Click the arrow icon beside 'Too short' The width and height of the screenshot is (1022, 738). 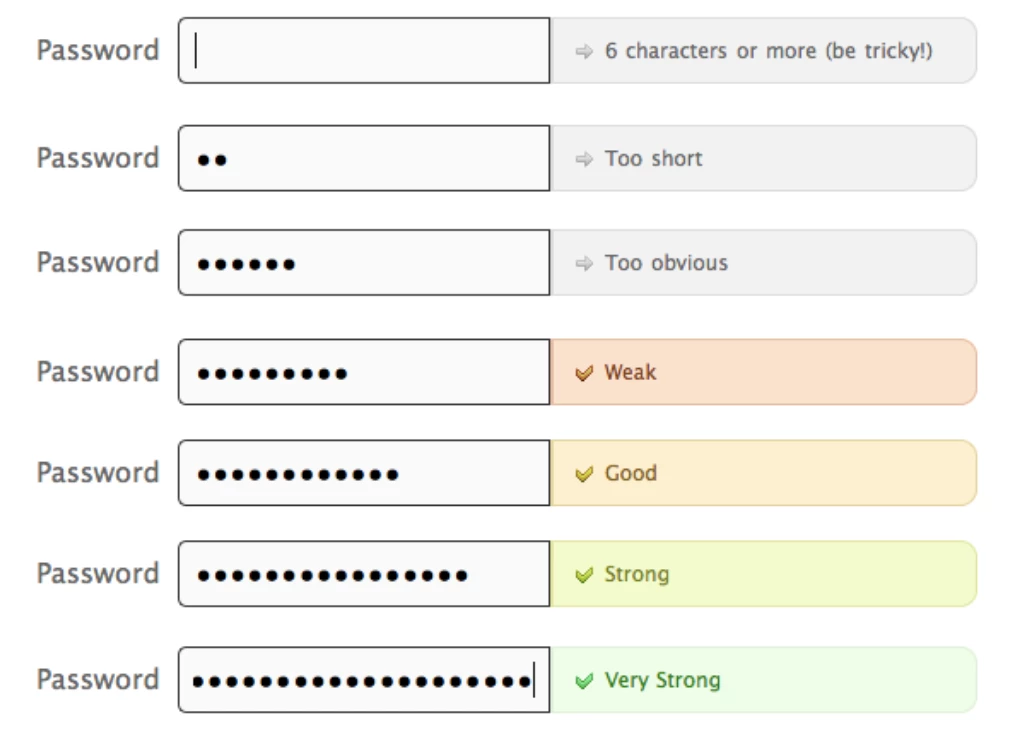584,159
